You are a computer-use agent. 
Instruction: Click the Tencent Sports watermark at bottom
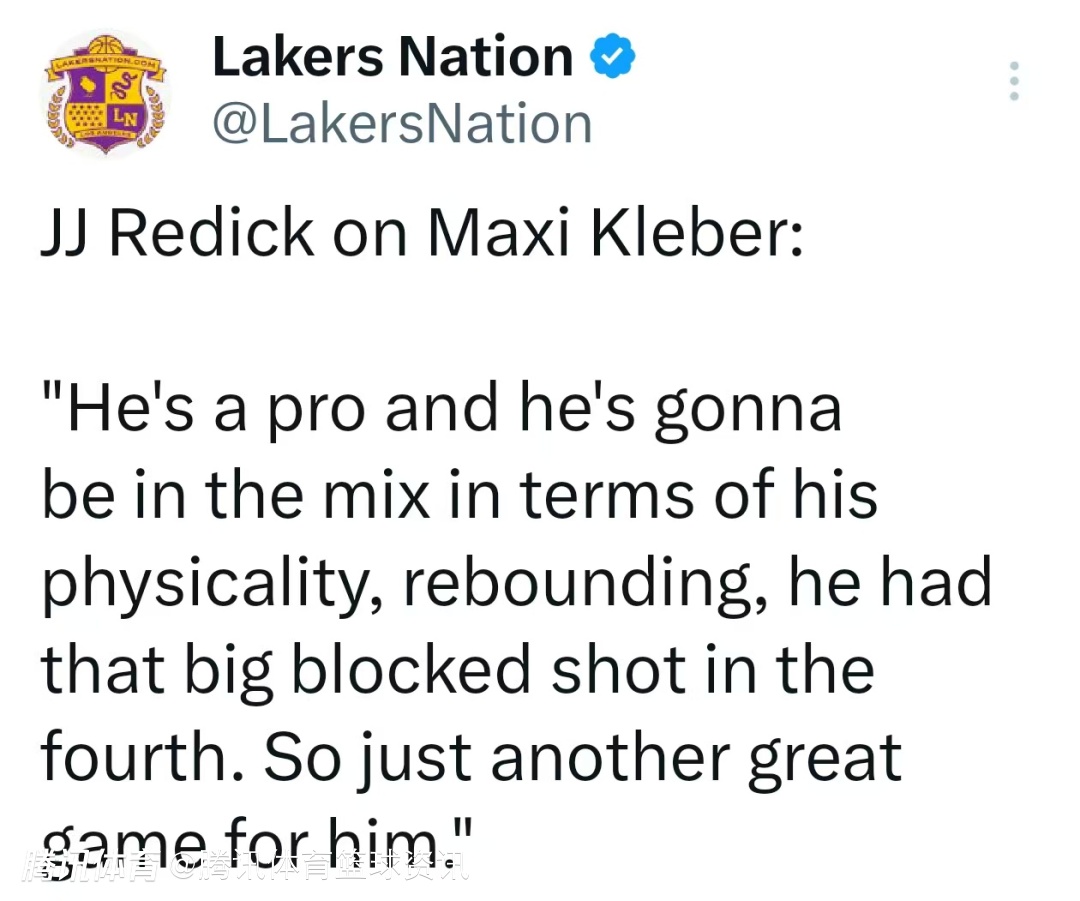(x=243, y=865)
